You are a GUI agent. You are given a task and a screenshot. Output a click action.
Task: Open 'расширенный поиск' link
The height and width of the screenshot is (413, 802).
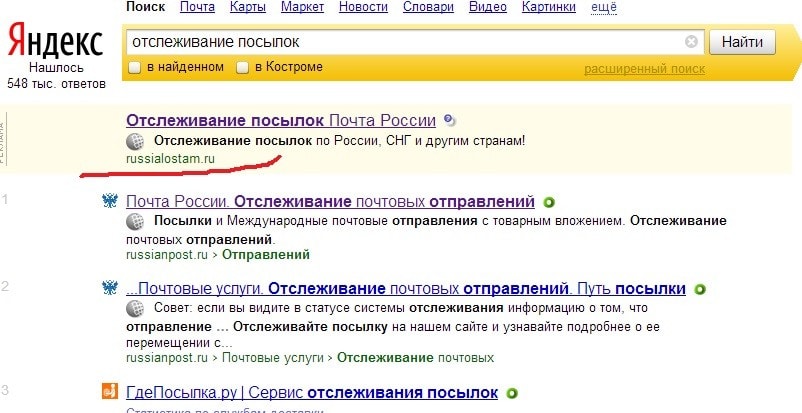(644, 69)
